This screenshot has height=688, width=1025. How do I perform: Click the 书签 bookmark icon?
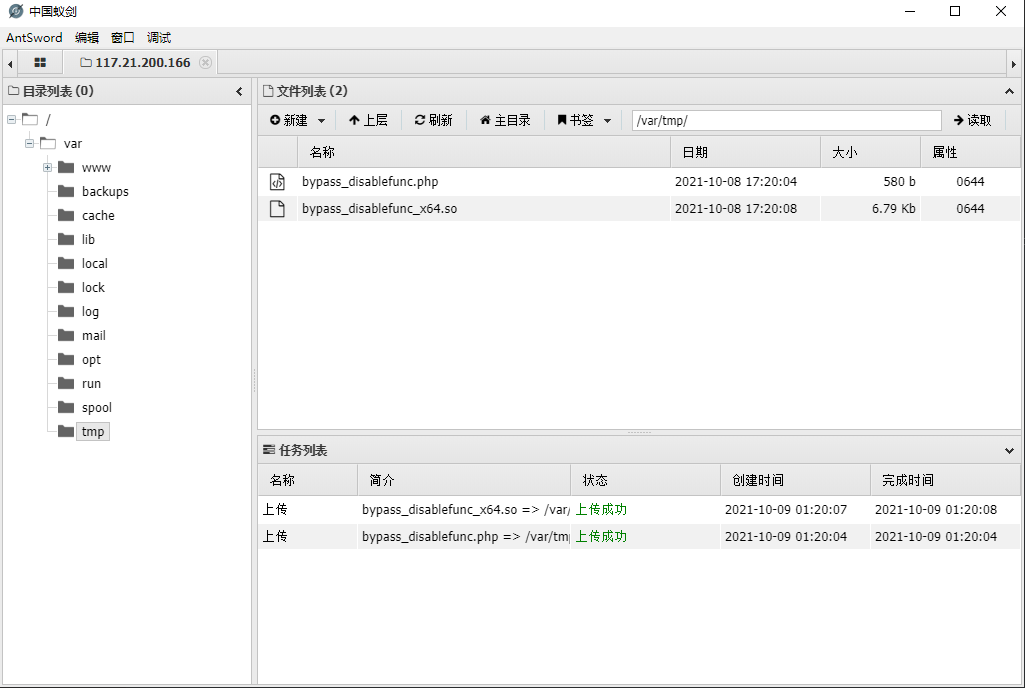(563, 119)
